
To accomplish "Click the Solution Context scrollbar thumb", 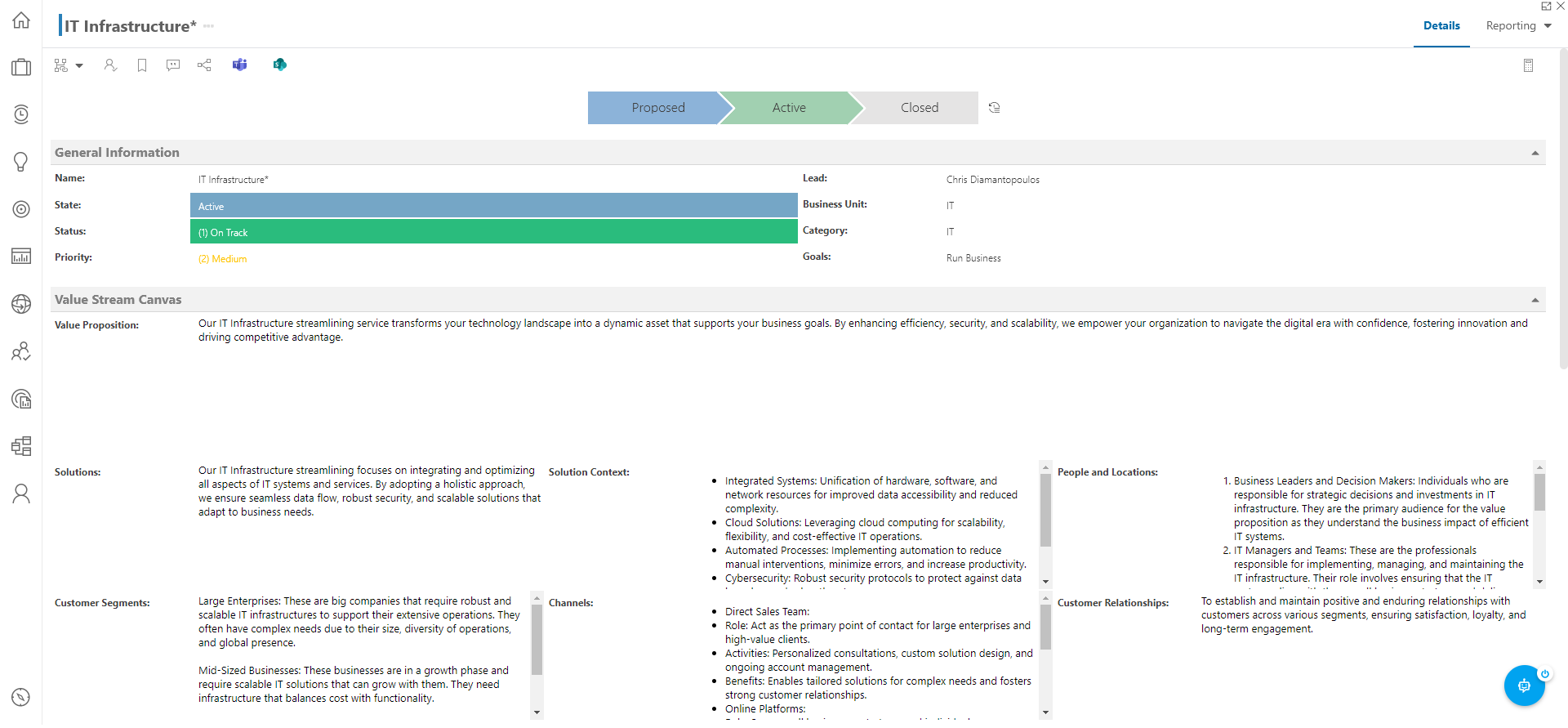I will tap(1045, 510).
